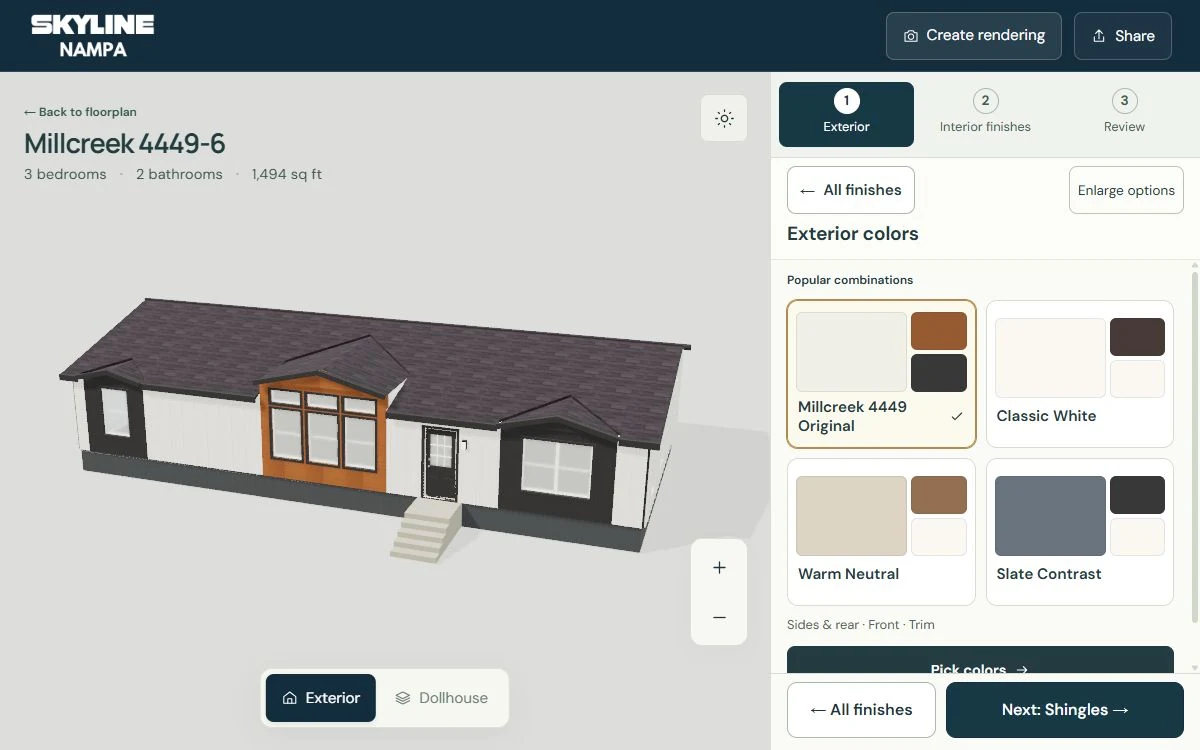The image size is (1200, 750).
Task: Go back to floorplan link
Action: pos(80,112)
